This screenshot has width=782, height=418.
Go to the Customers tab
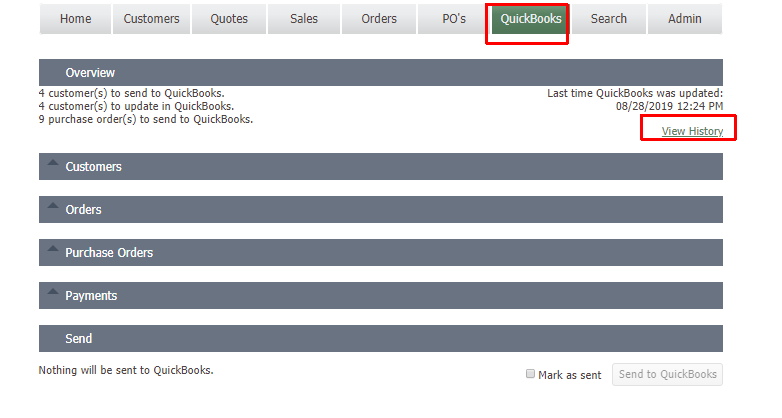[151, 19]
